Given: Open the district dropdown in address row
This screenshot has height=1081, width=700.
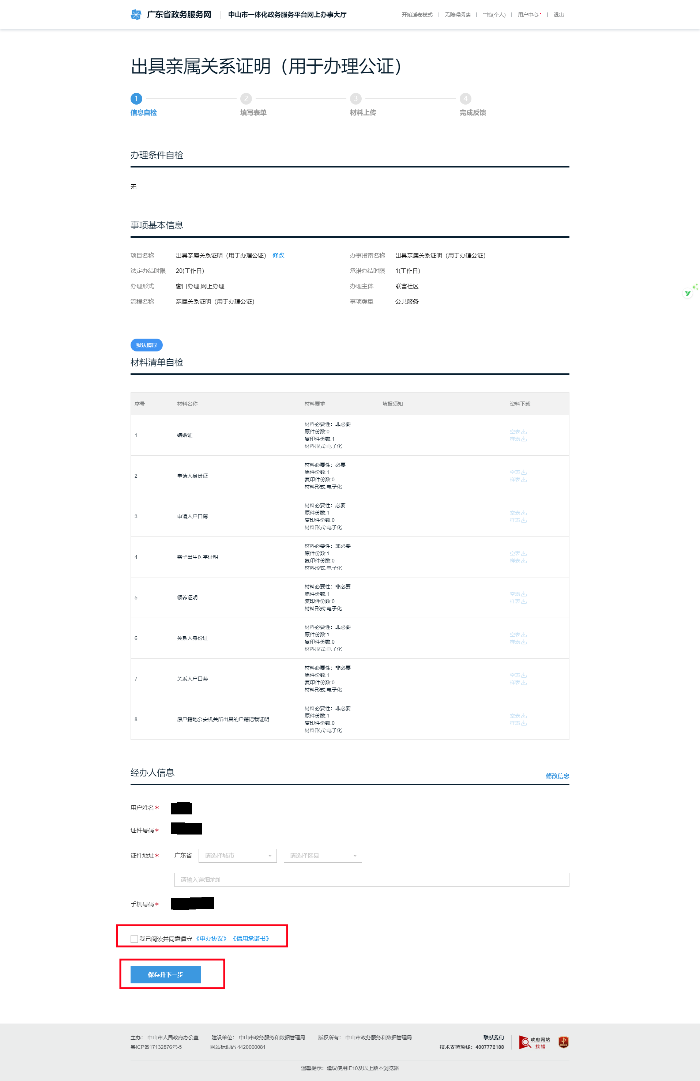Looking at the screenshot, I should [322, 856].
